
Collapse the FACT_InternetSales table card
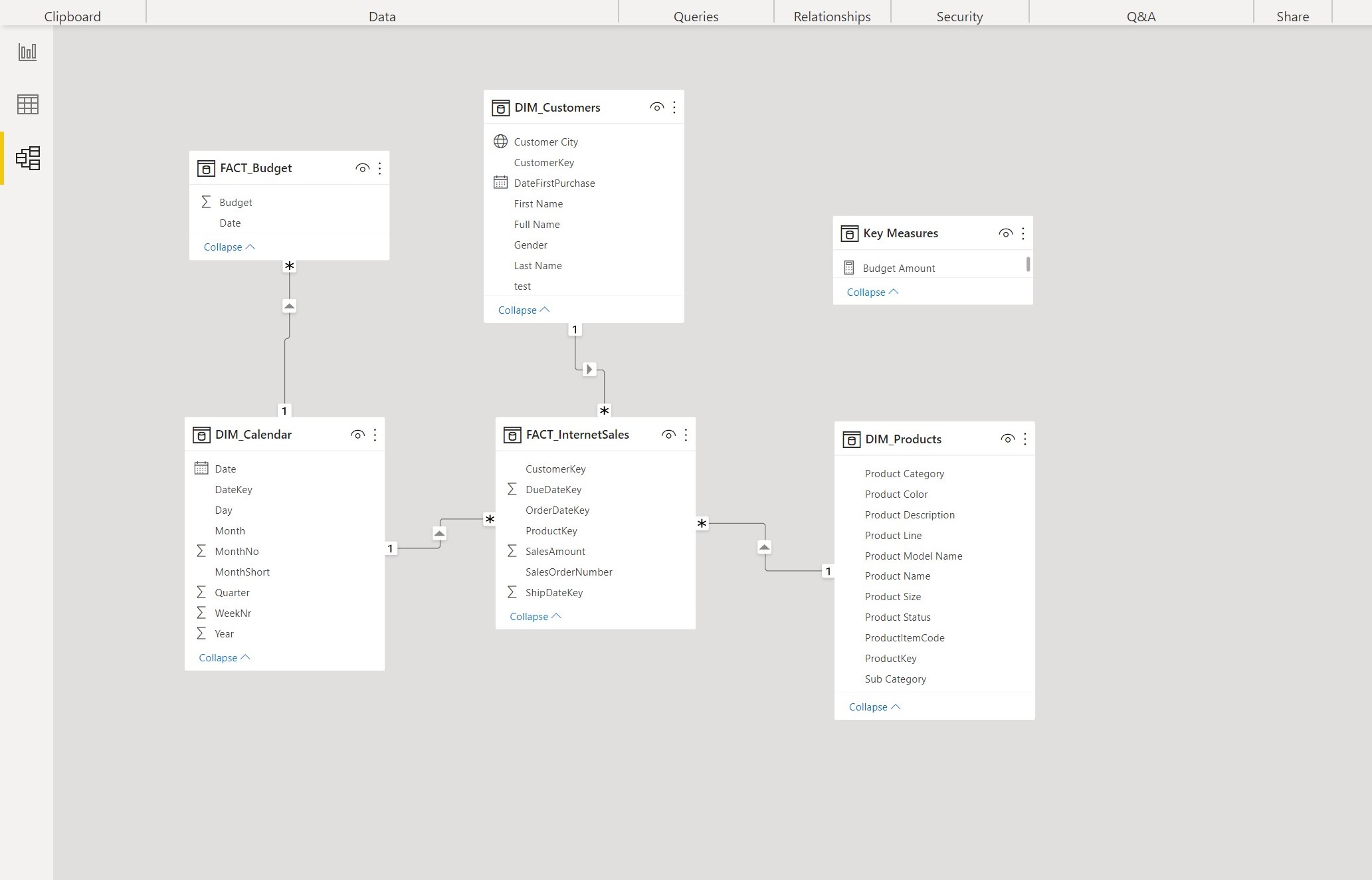point(535,617)
